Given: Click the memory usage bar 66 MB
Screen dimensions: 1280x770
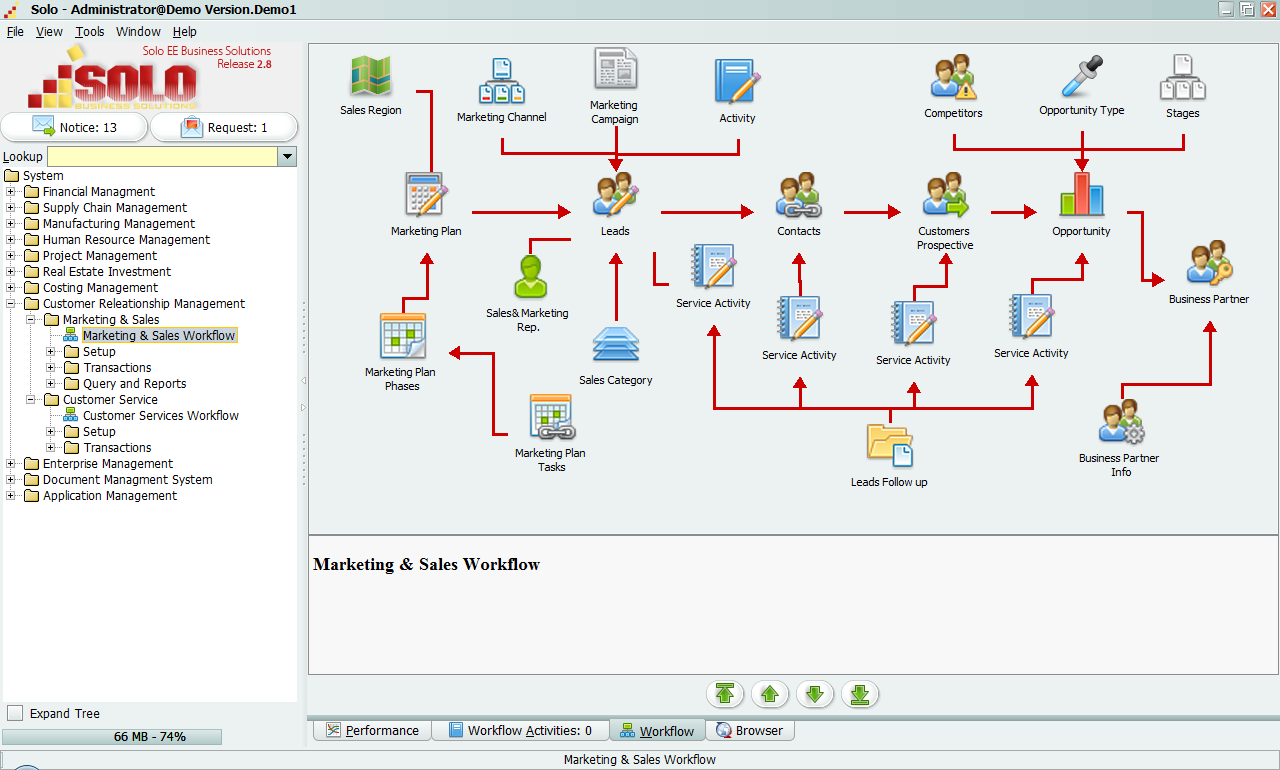Looking at the screenshot, I should [112, 737].
